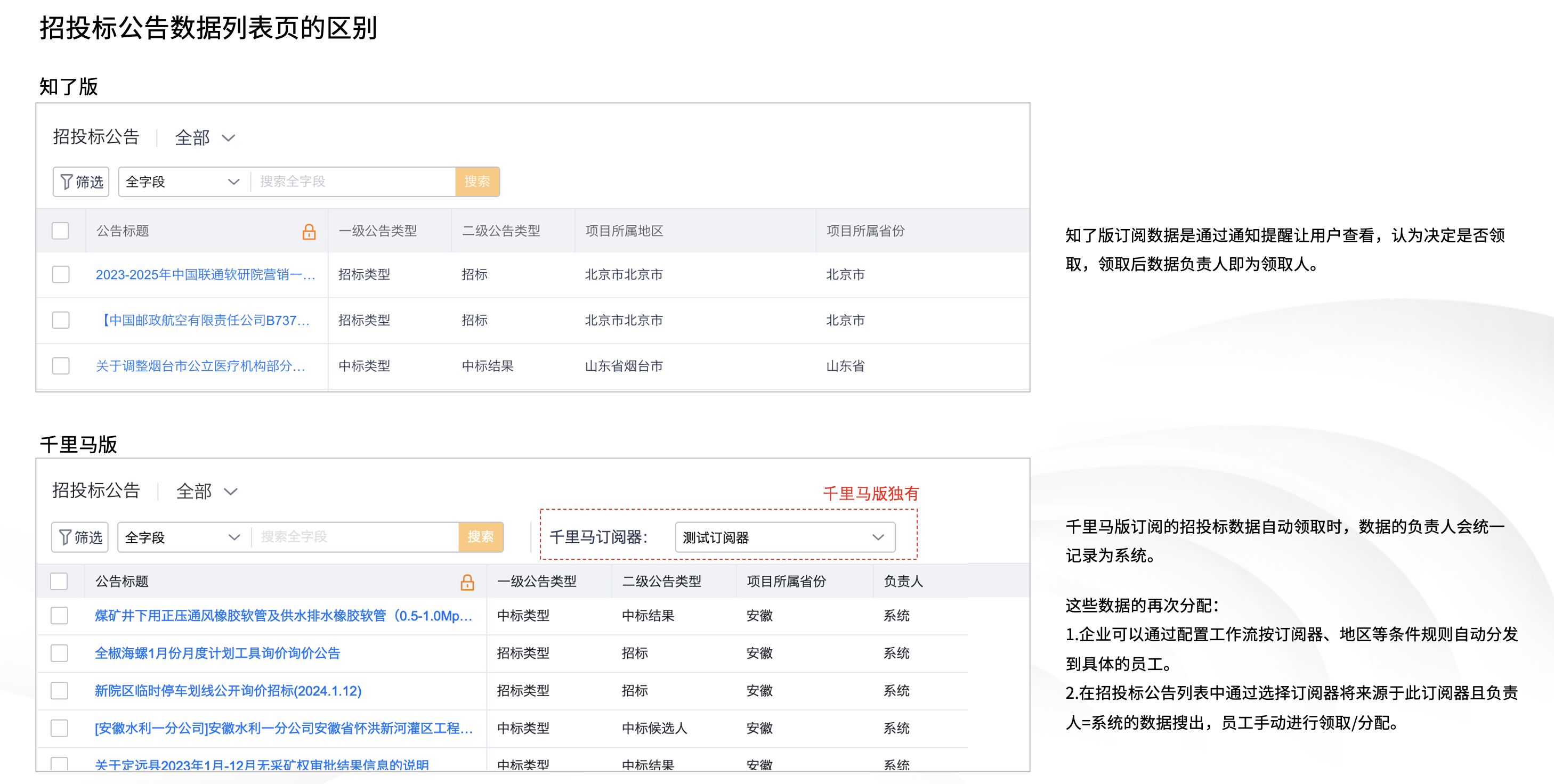This screenshot has width=1554, height=784.
Task: Open the 全字段 dropdown in 知了版 panel
Action: (183, 182)
